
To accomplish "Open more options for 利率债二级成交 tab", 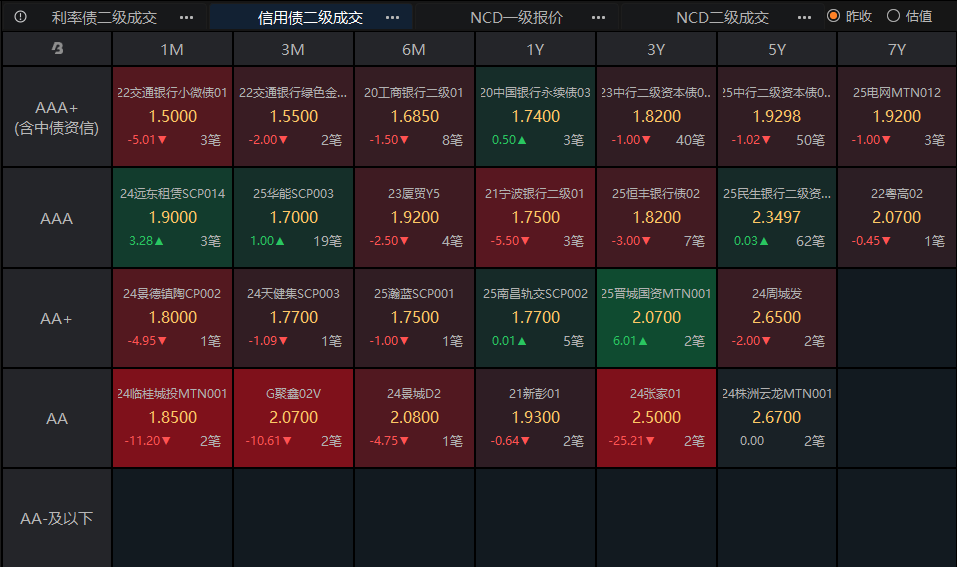I will point(186,17).
